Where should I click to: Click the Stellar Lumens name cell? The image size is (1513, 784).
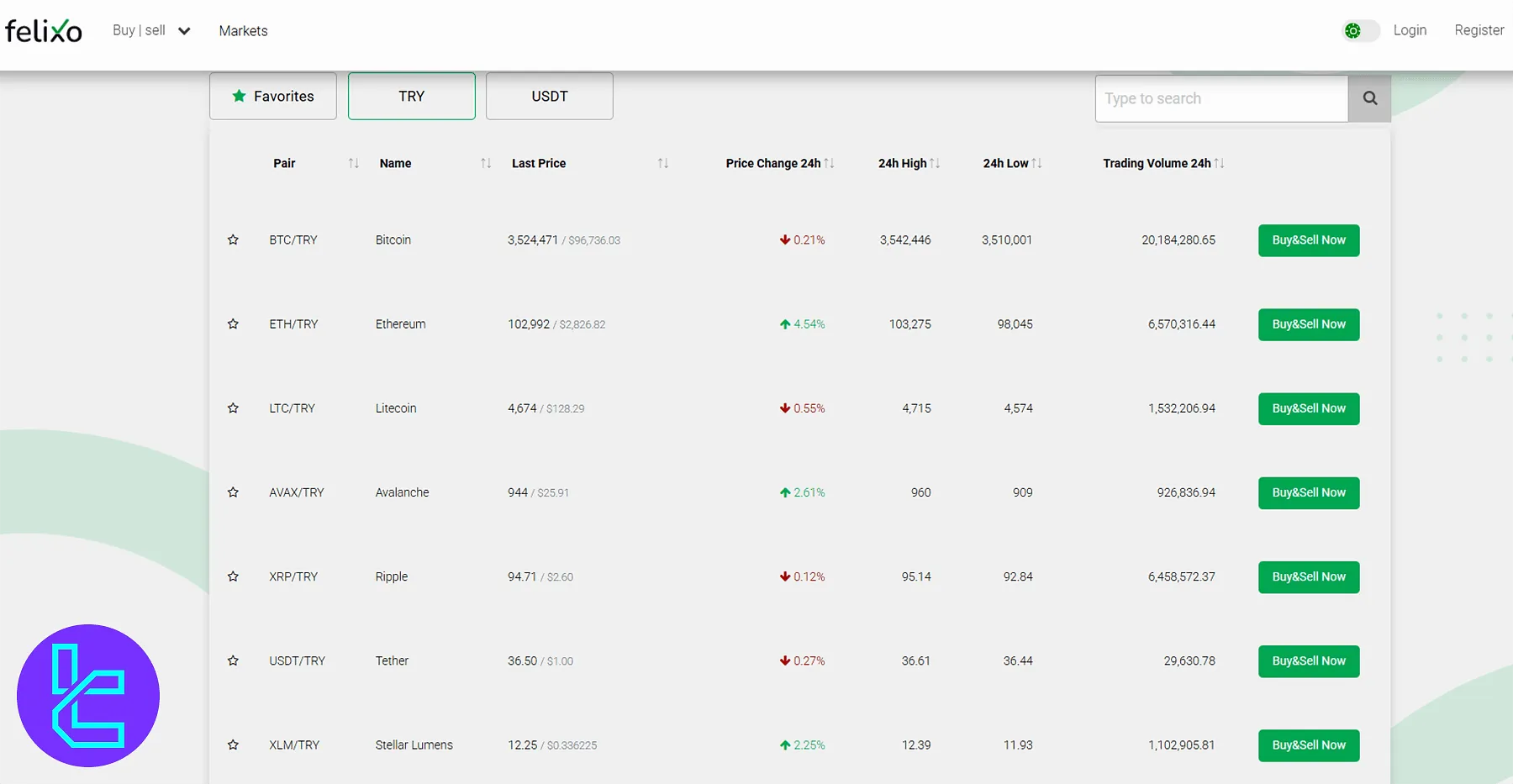tap(414, 745)
